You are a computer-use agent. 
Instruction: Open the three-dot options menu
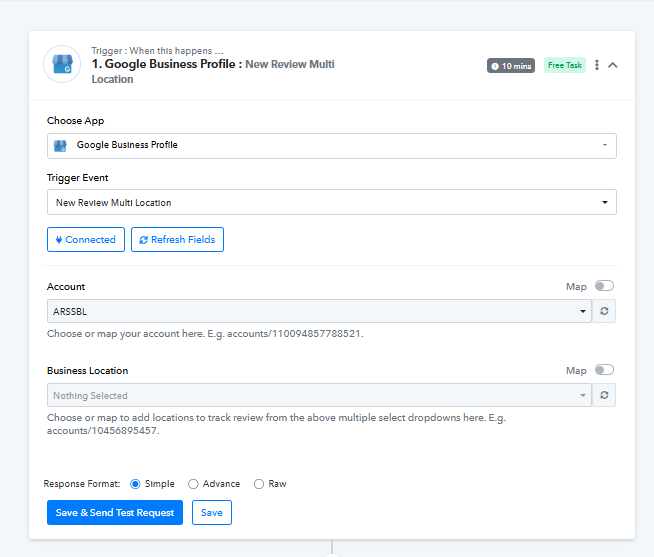597,65
